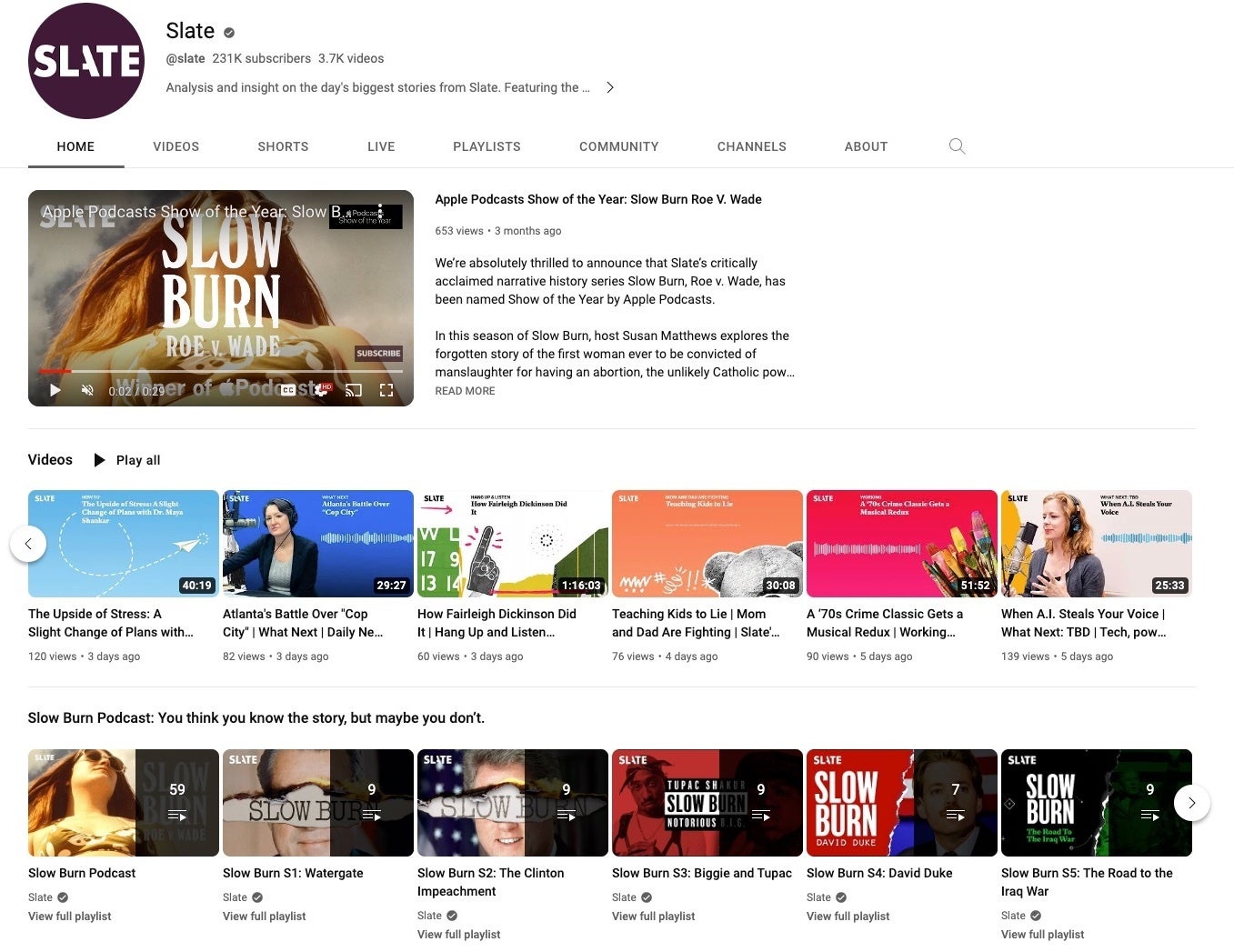View full playlist for Slow Burn S1: Watergate
The image size is (1234, 952).
tap(264, 917)
